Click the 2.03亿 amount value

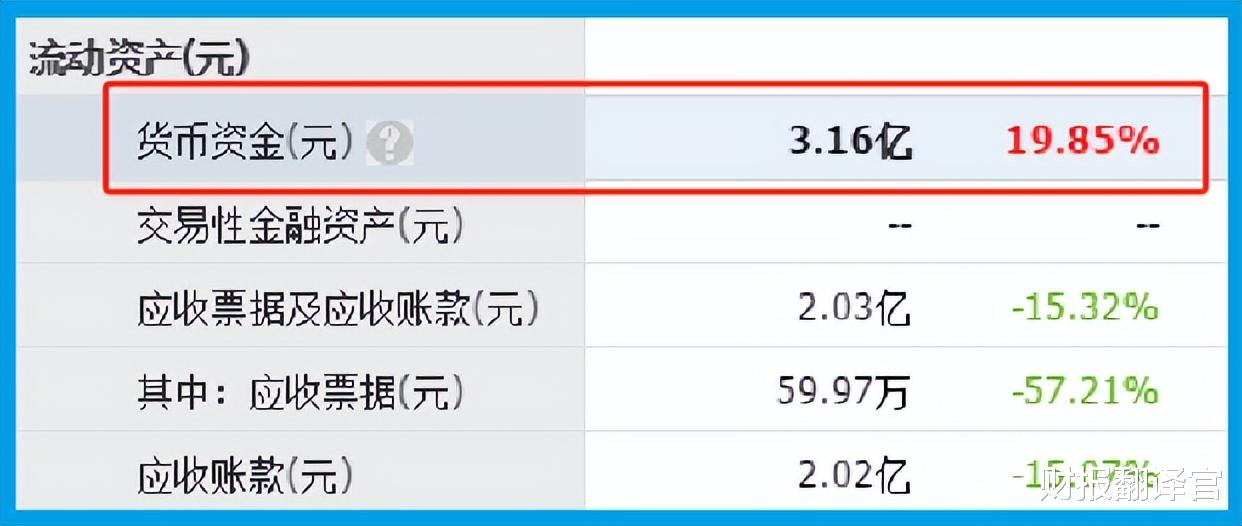(854, 309)
